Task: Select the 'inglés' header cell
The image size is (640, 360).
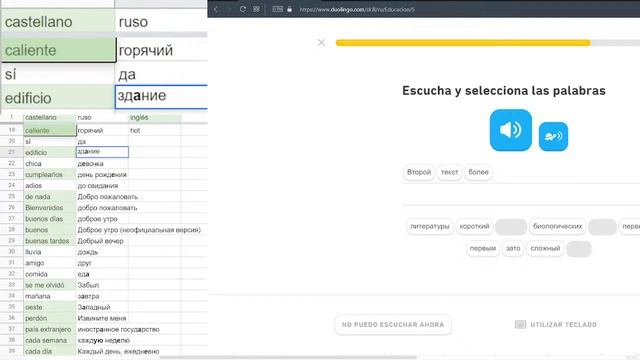Action: 155,118
